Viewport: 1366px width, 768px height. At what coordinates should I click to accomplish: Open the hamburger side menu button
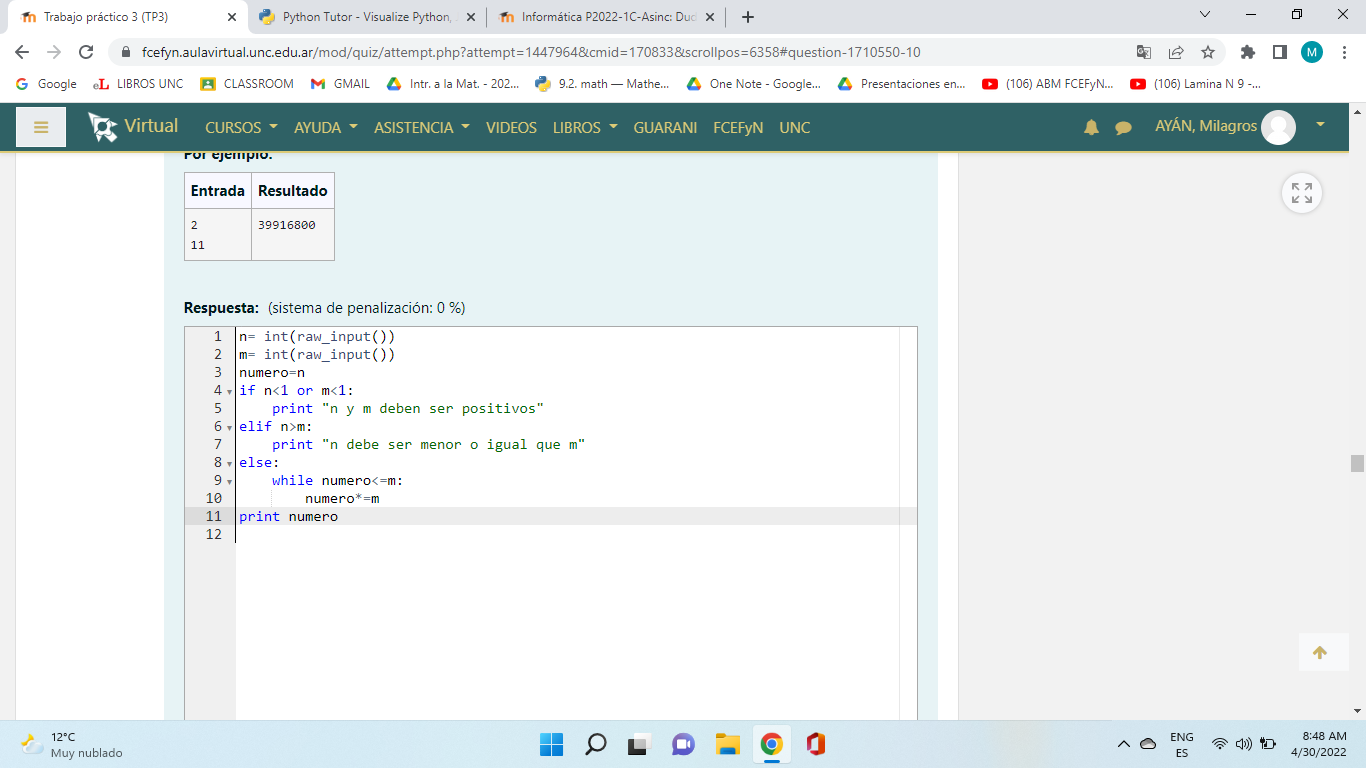(x=41, y=127)
